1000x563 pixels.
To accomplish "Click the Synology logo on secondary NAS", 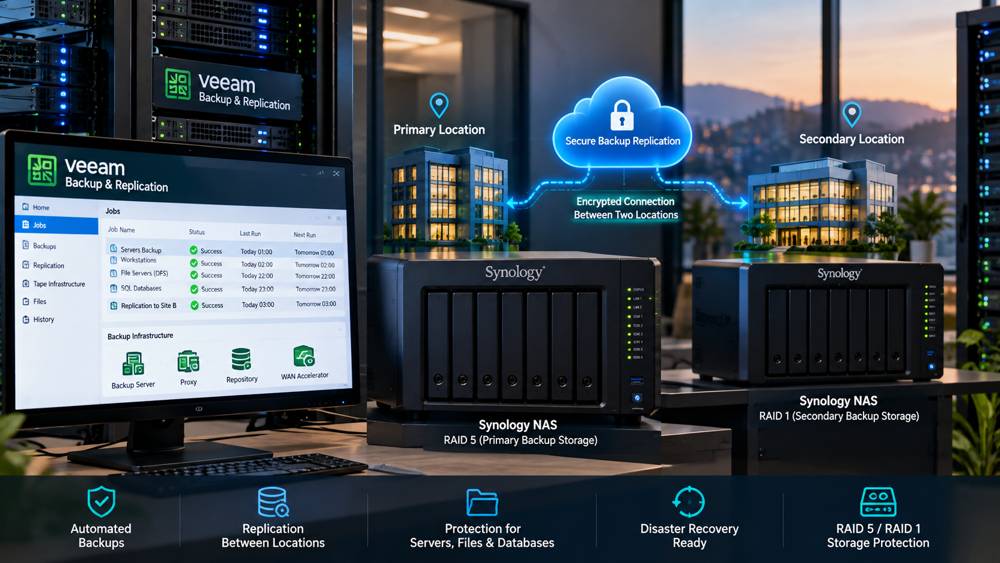I will click(x=839, y=274).
